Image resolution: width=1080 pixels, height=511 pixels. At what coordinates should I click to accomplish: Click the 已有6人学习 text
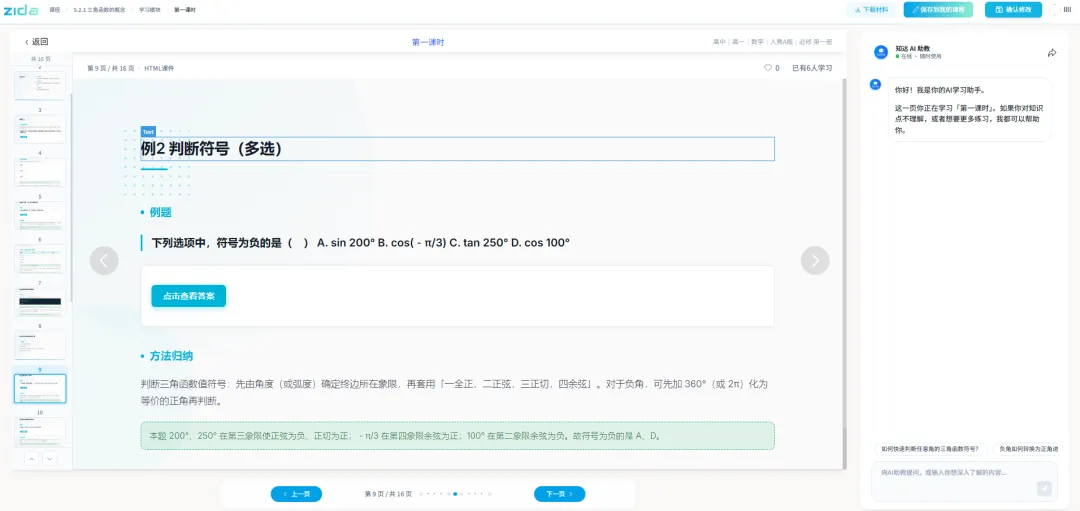click(812, 68)
